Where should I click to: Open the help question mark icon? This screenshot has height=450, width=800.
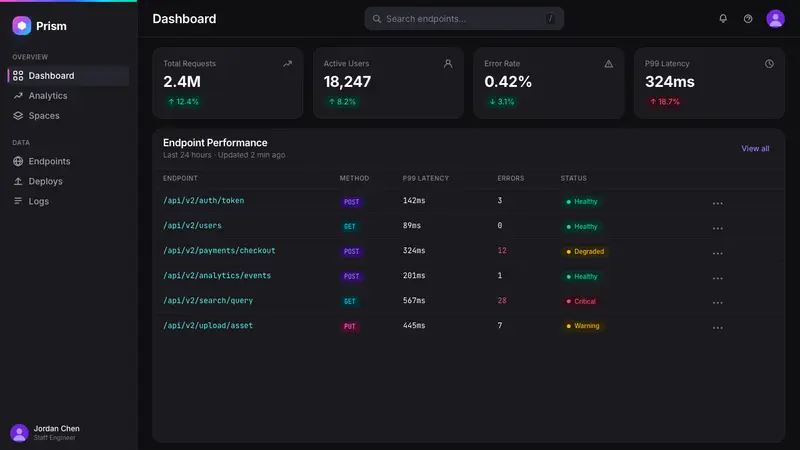tap(748, 19)
